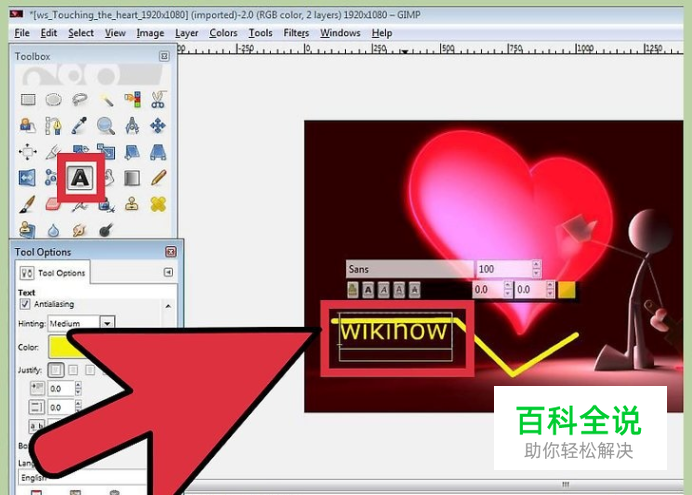The height and width of the screenshot is (495, 692).
Task: Select the Foreground Select tool
Action: tap(28, 126)
